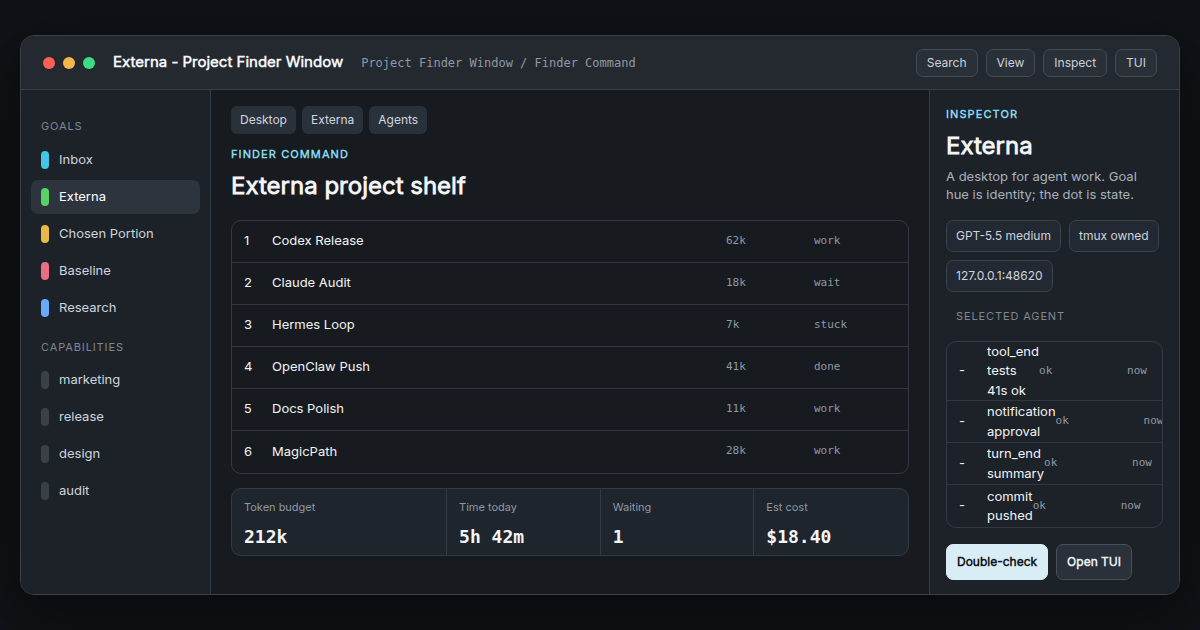Open the Search button in title bar
The height and width of the screenshot is (630, 1200).
(x=946, y=63)
